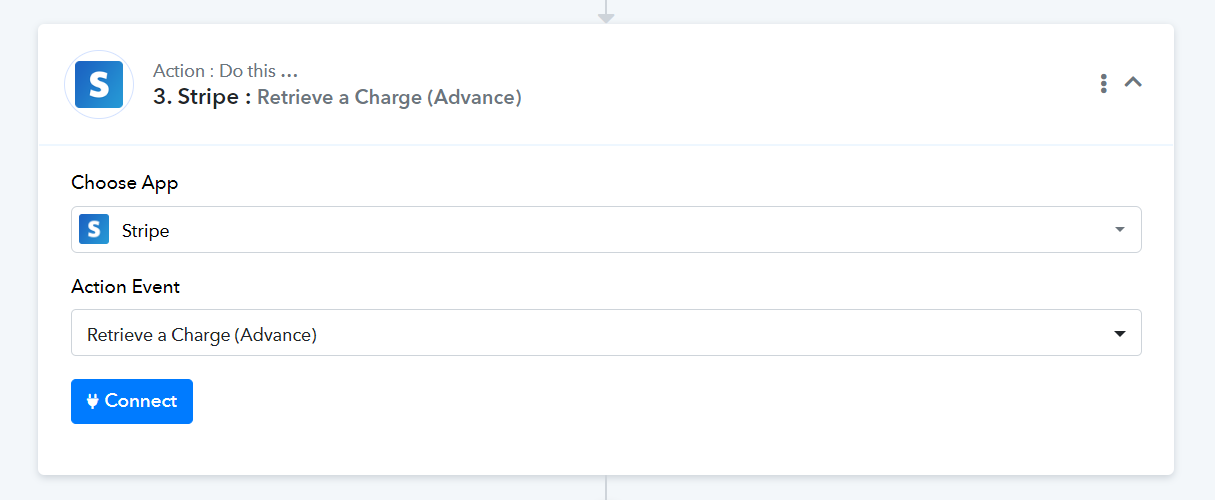The height and width of the screenshot is (500, 1215).
Task: Select the Choose App combo box showing Stripe
Action: click(x=606, y=230)
